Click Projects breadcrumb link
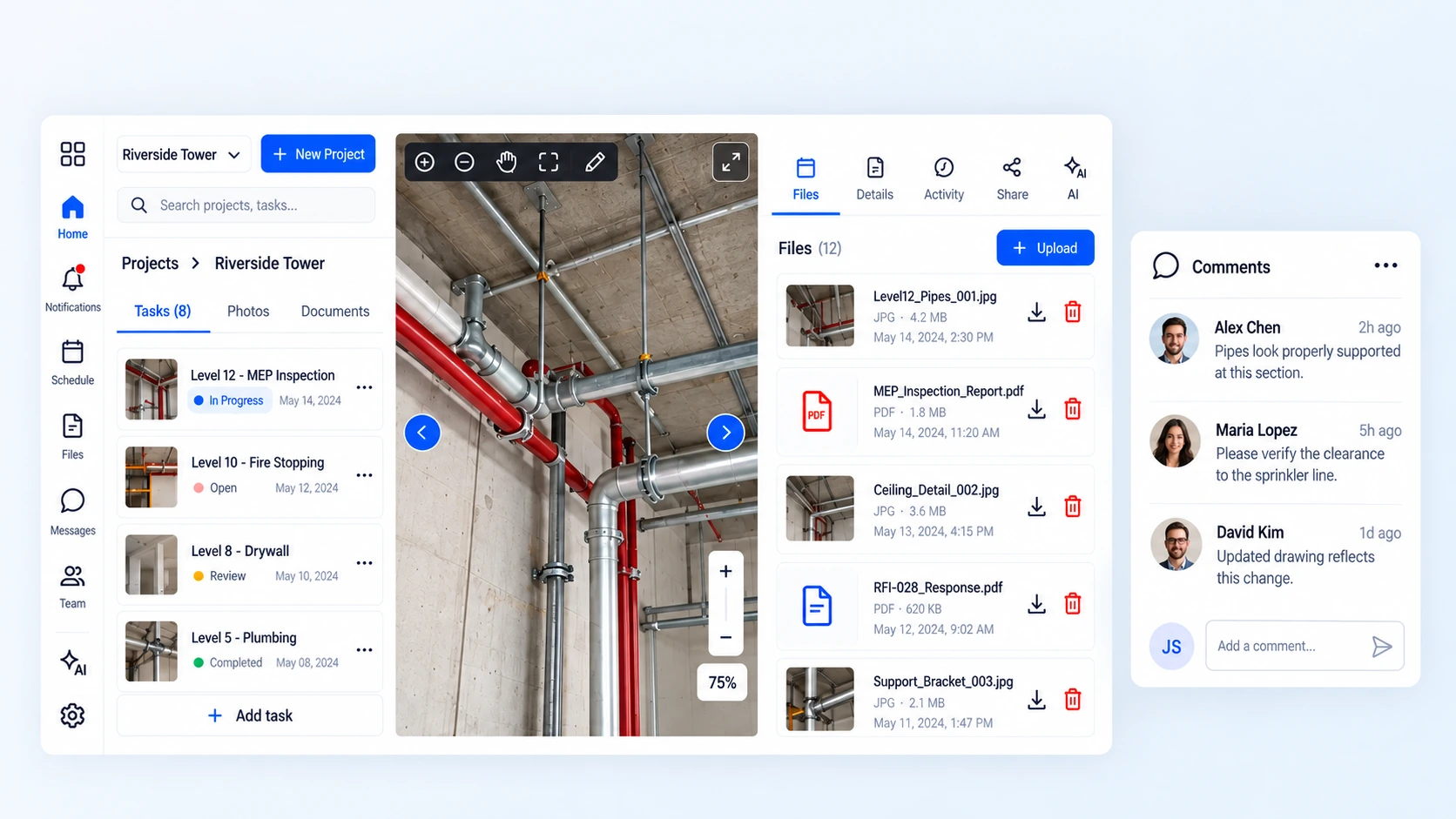Screen dimensions: 1456x819 tap(150, 264)
